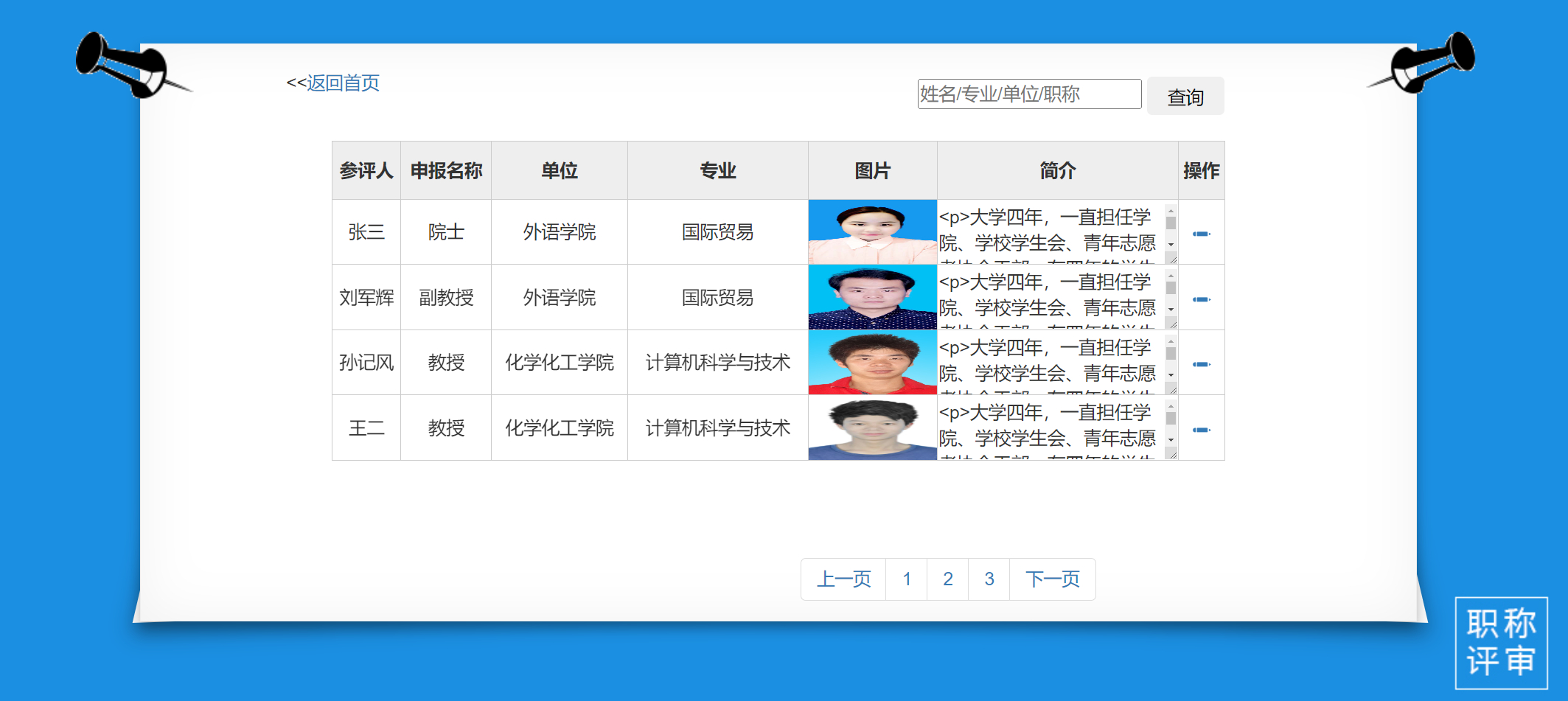
Task: Click resize handle of 孙记风's intro textarea
Action: (1172, 389)
